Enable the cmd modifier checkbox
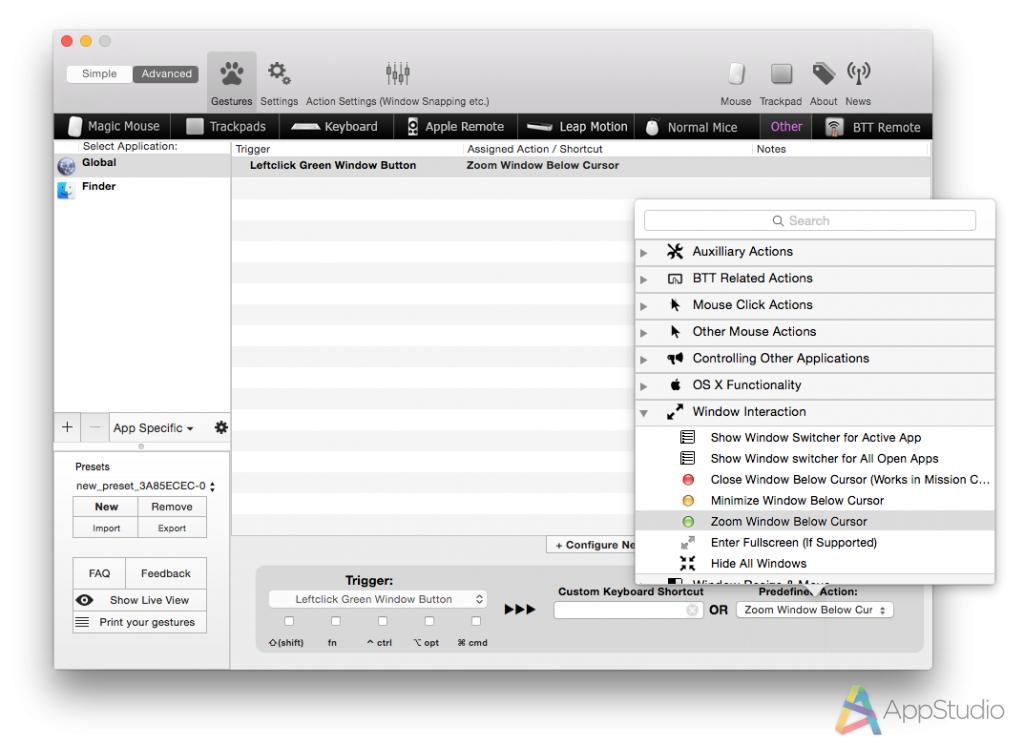The height and width of the screenshot is (746, 1024). [x=476, y=622]
